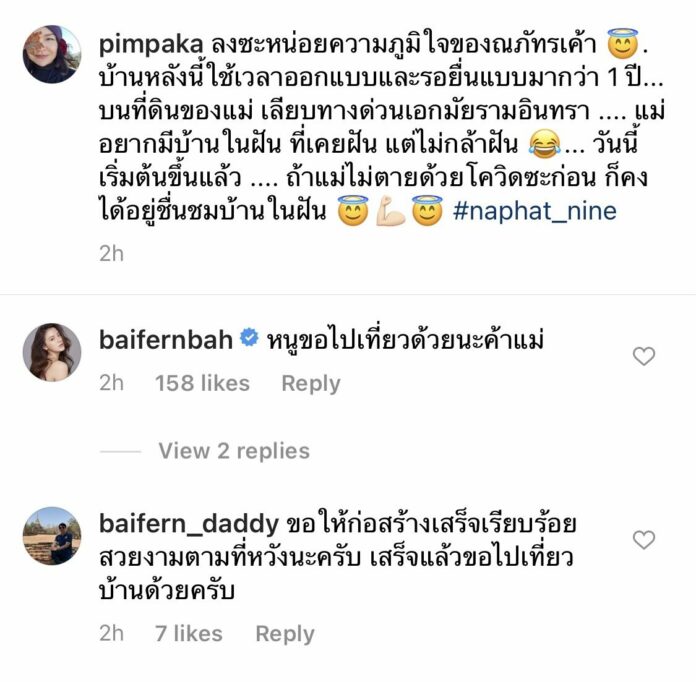Viewport: 696px width, 682px height.
Task: Click the blue verified badge beside baifernbah
Action: pyautogui.click(x=249, y=338)
